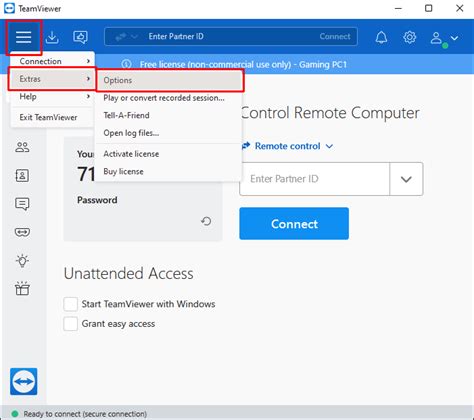Click the Remote control arrows icon

(x=246, y=146)
